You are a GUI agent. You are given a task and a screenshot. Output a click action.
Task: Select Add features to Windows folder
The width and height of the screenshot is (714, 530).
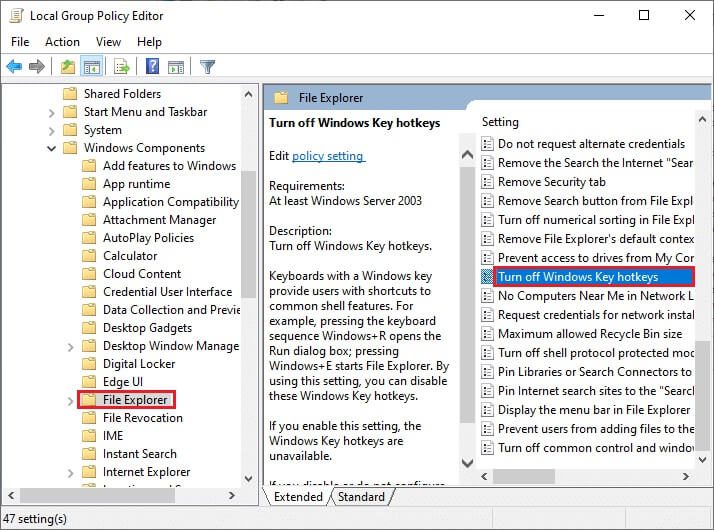[x=169, y=166]
